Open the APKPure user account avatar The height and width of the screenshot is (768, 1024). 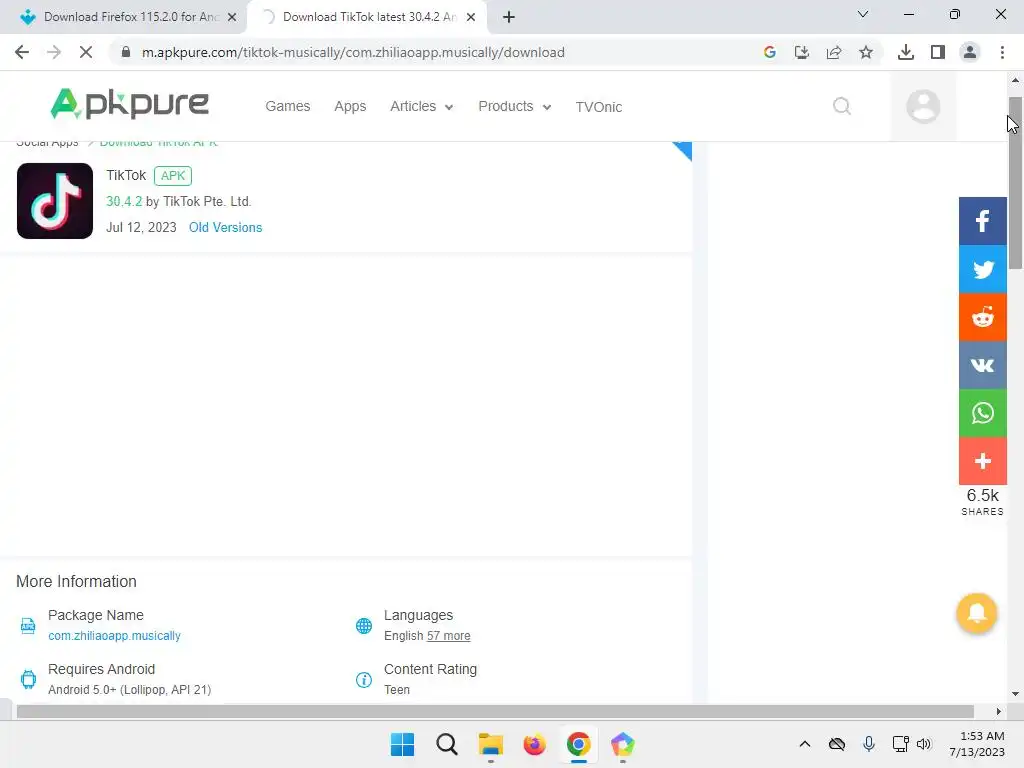pos(923,106)
